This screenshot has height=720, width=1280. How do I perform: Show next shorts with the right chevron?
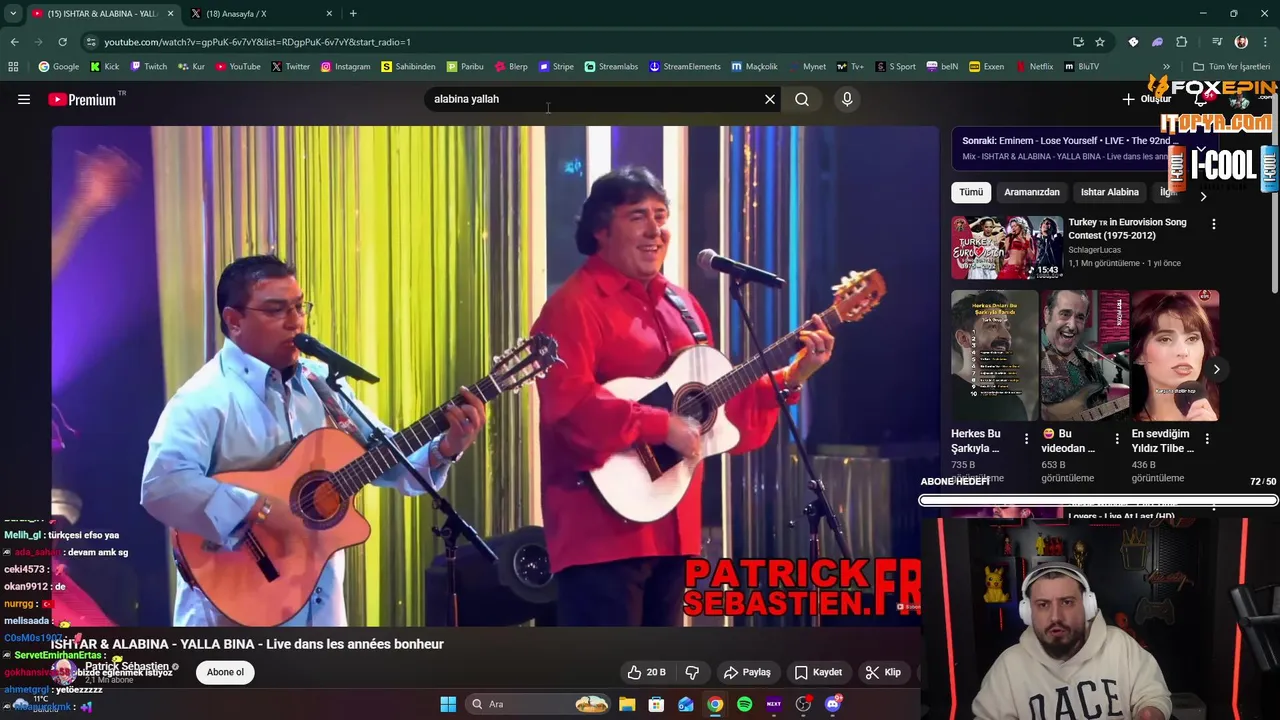coord(1216,369)
